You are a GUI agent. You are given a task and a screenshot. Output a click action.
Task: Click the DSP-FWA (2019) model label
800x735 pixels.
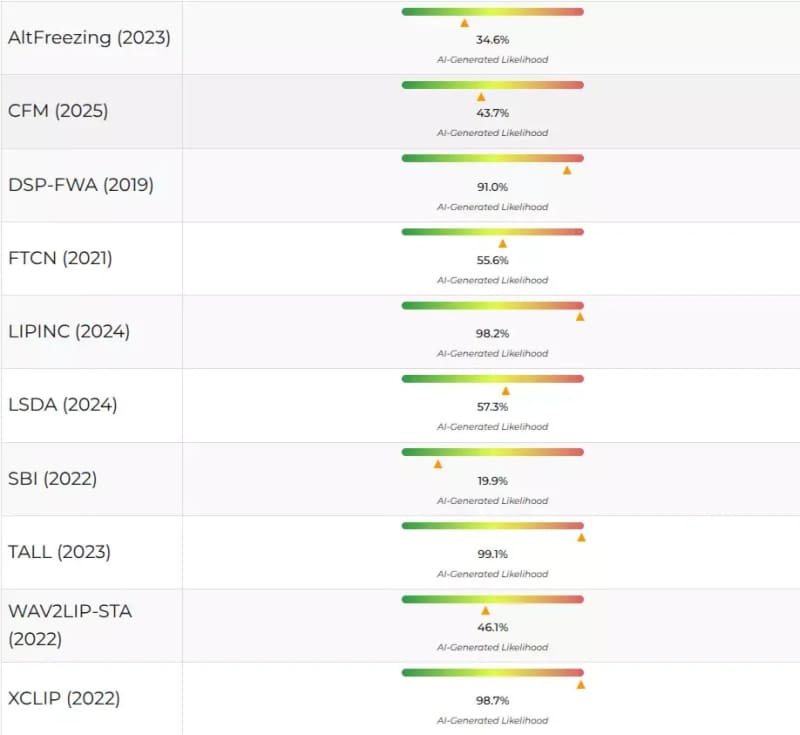tap(81, 185)
